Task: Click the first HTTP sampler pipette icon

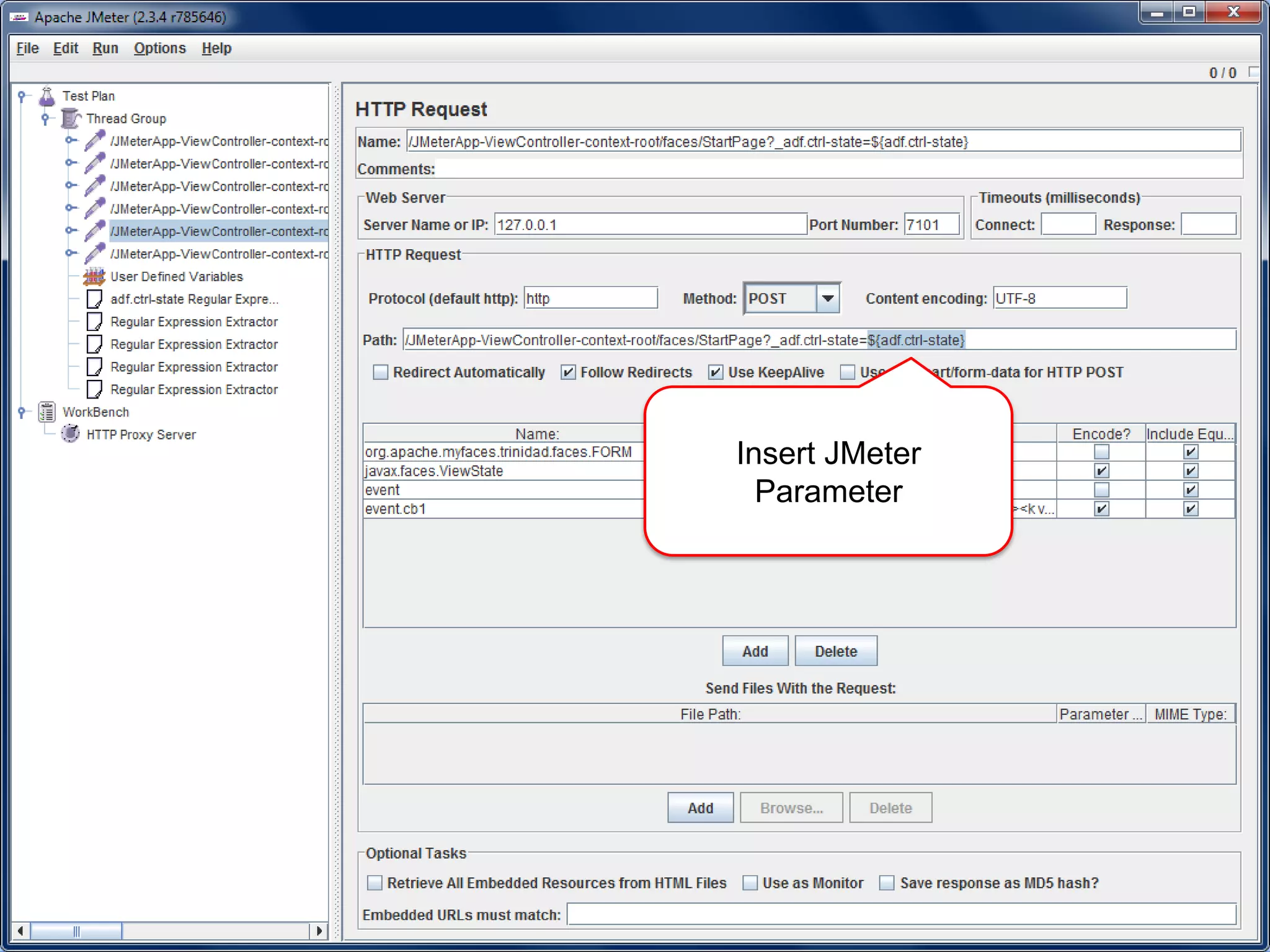Action: coord(94,141)
